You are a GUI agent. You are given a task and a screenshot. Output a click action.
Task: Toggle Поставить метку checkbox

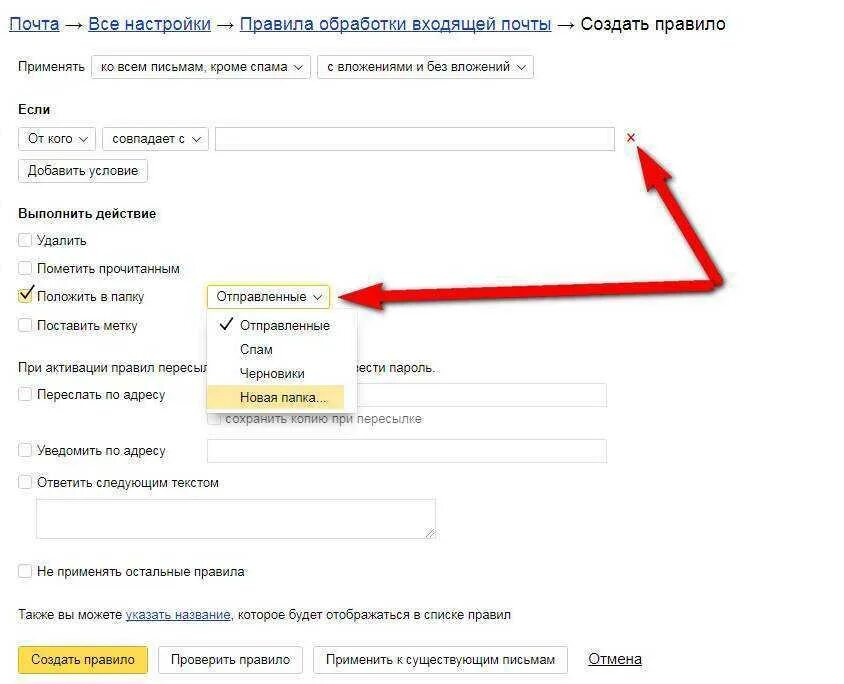(25, 325)
